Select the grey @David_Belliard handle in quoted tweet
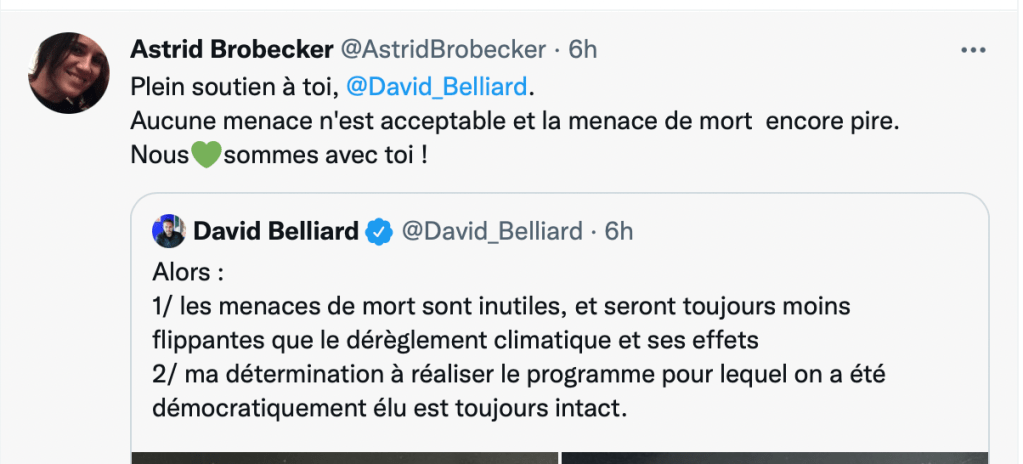Screen dimensions: 1023x464 [x=491, y=232]
